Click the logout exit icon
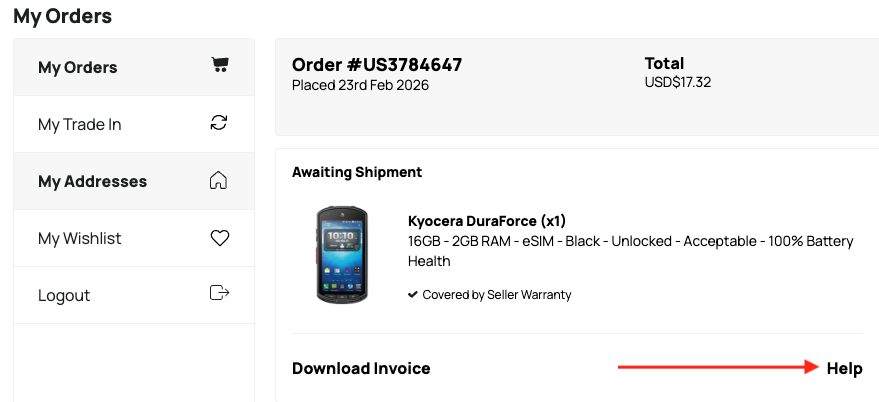879x402 pixels. click(219, 294)
